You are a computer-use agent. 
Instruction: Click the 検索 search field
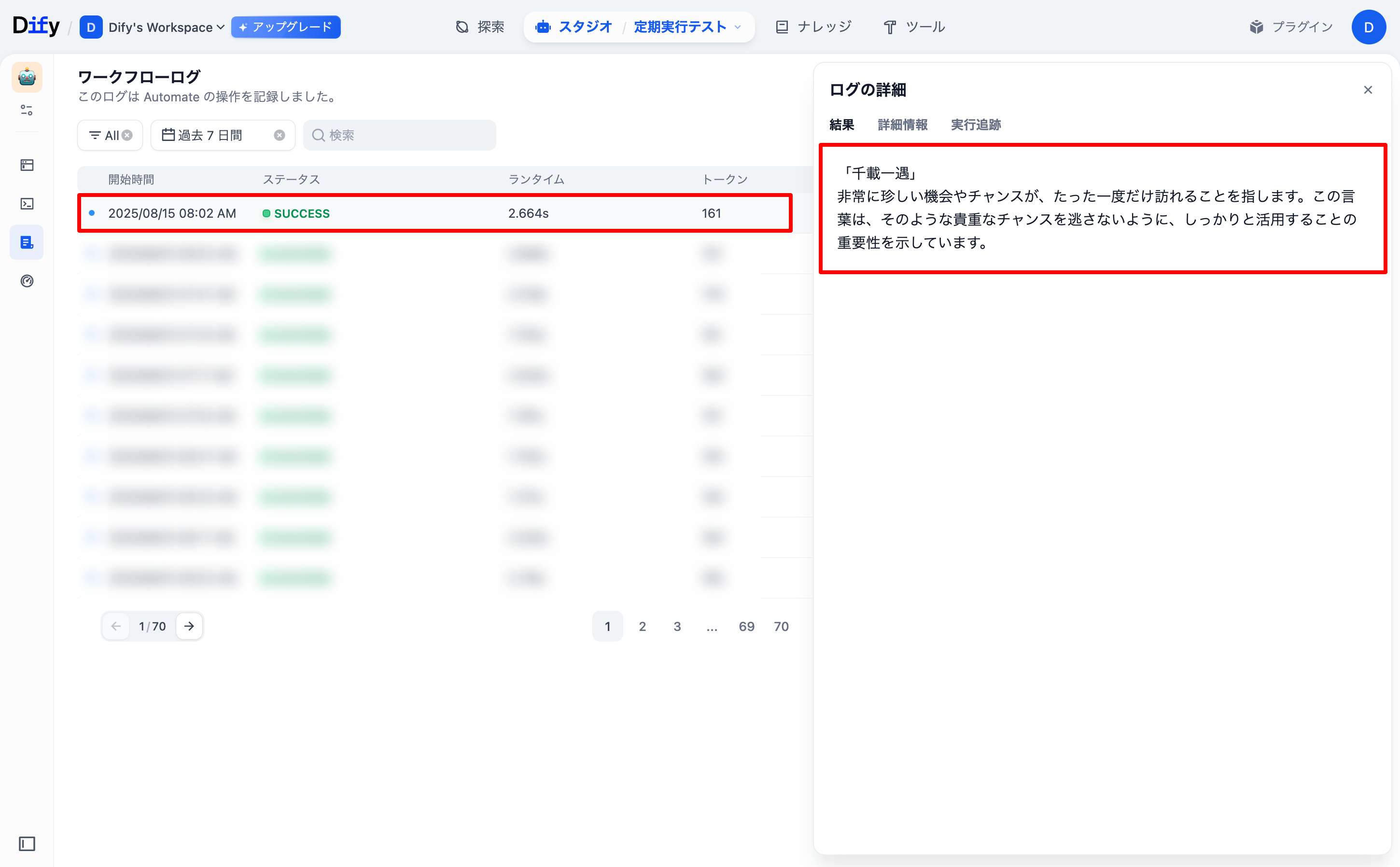coord(400,135)
